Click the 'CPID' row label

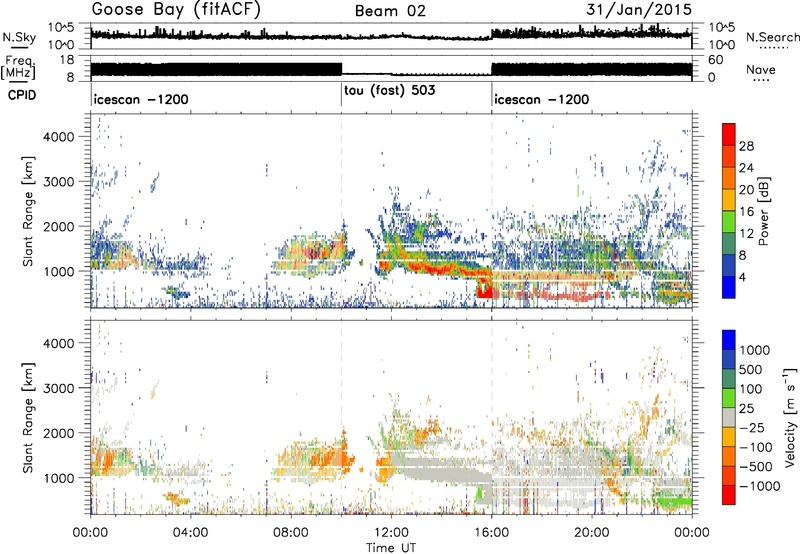click(22, 95)
